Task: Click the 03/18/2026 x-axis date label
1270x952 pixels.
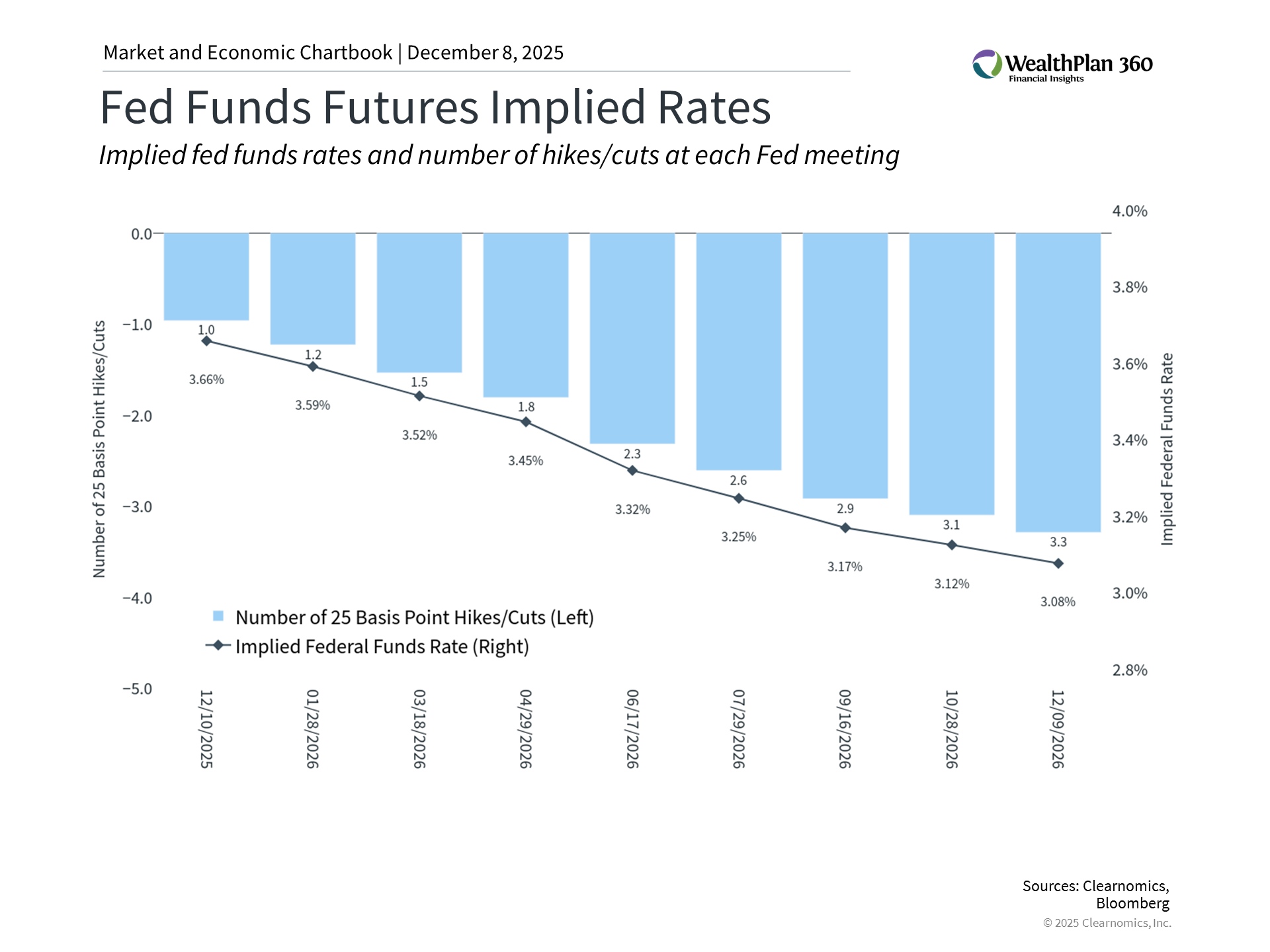Action: tap(419, 729)
